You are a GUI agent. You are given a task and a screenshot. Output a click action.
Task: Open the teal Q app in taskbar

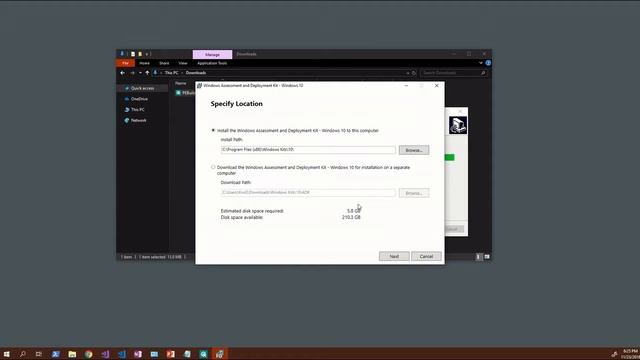[203, 354]
